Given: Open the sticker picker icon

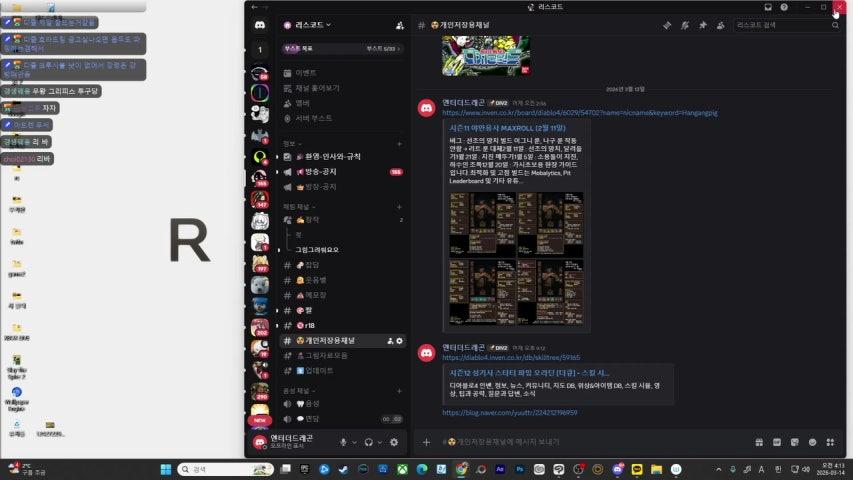Looking at the screenshot, I should point(795,442).
